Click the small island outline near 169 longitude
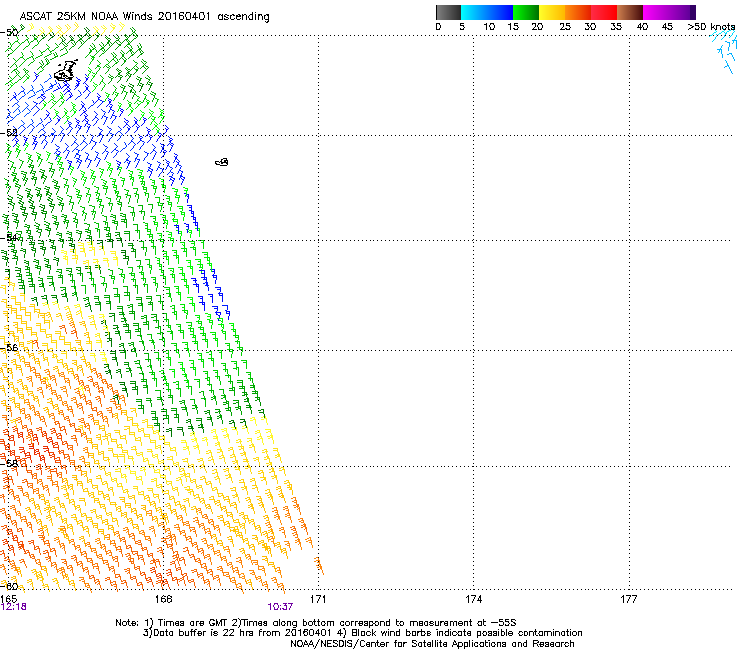Image resolution: width=740 pixels, height=650 pixels. coord(222,162)
